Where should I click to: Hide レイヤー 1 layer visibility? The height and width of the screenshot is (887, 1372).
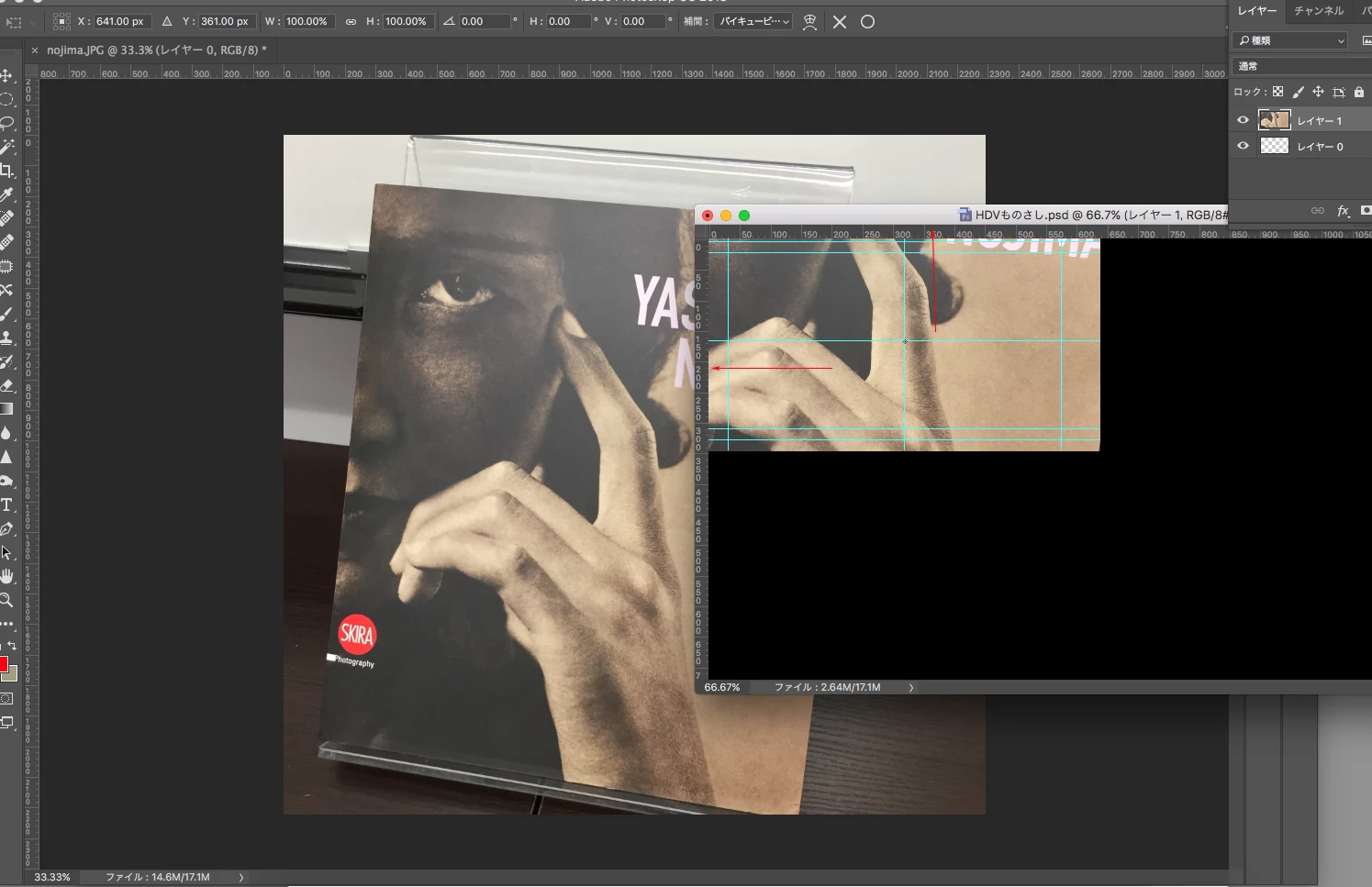tap(1243, 120)
